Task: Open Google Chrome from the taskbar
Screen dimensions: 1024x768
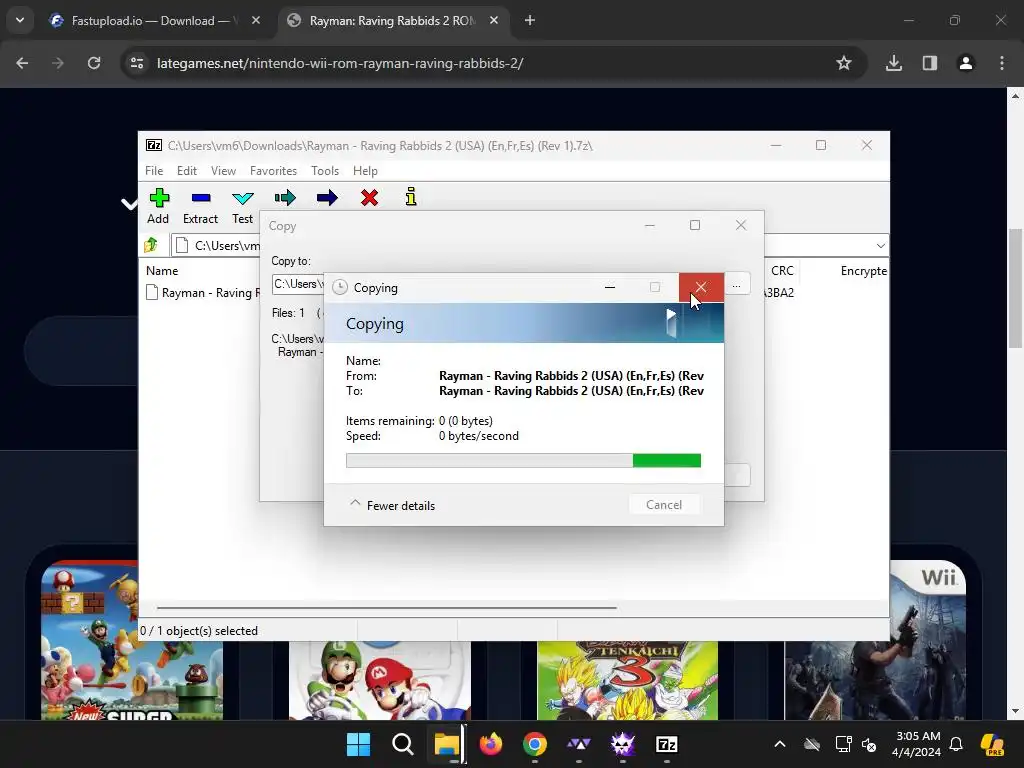Action: pyautogui.click(x=535, y=744)
